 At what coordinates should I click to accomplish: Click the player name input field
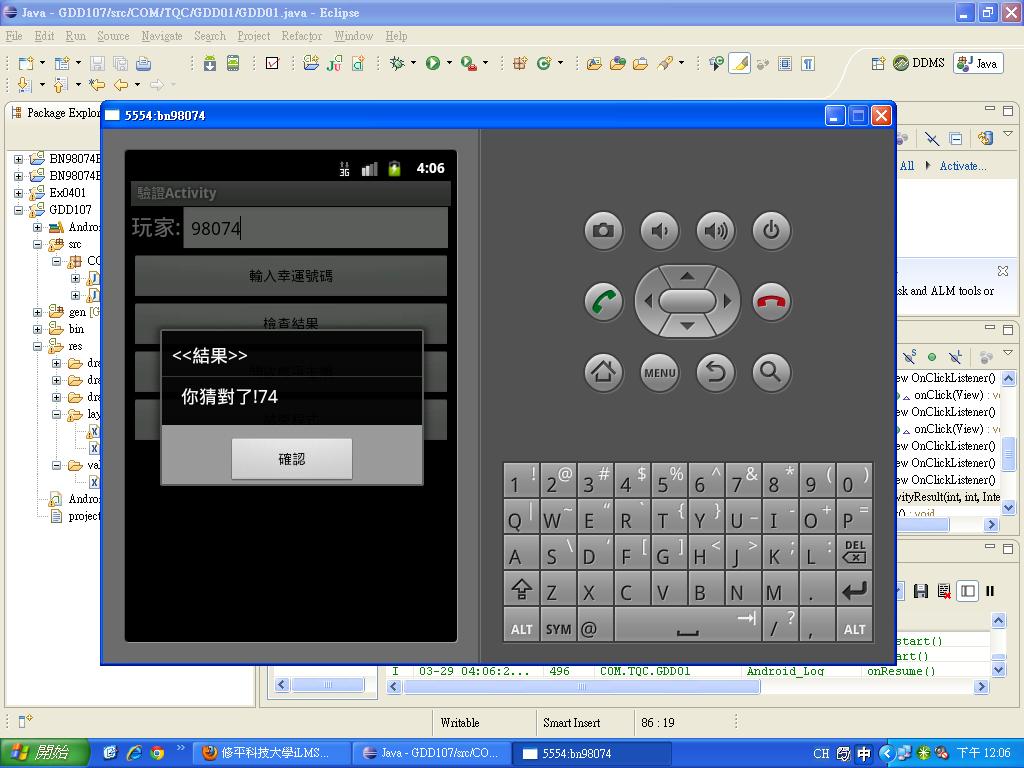tap(315, 229)
